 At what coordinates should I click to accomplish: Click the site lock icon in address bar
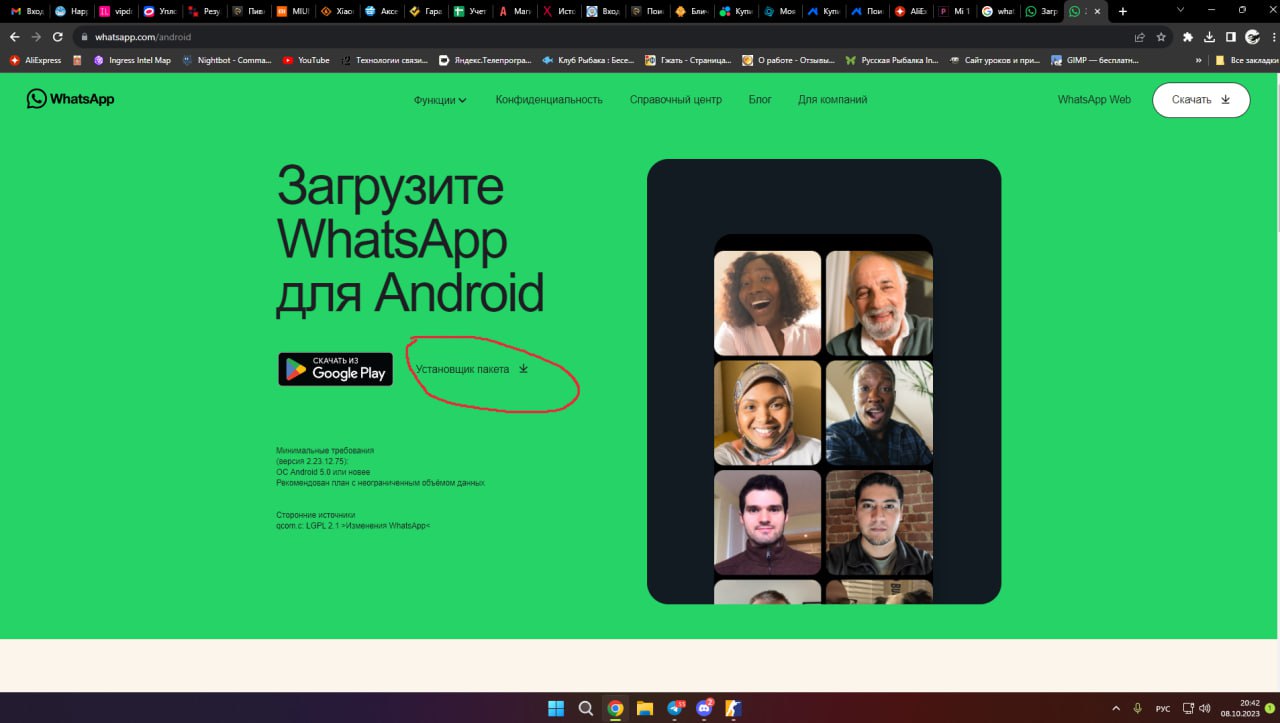[85, 37]
